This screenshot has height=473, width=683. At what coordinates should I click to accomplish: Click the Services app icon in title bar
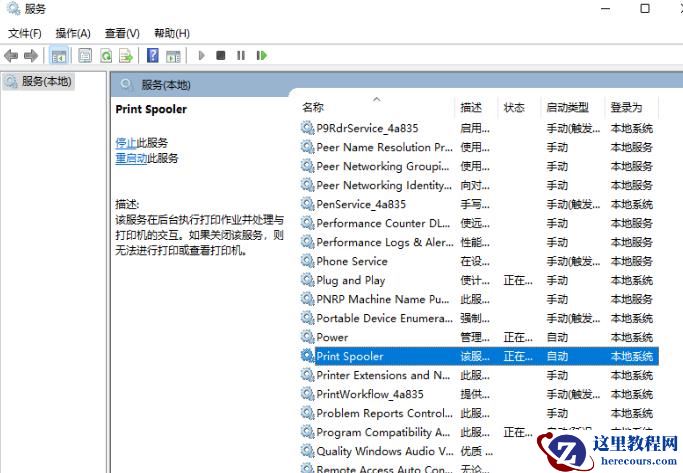point(14,8)
